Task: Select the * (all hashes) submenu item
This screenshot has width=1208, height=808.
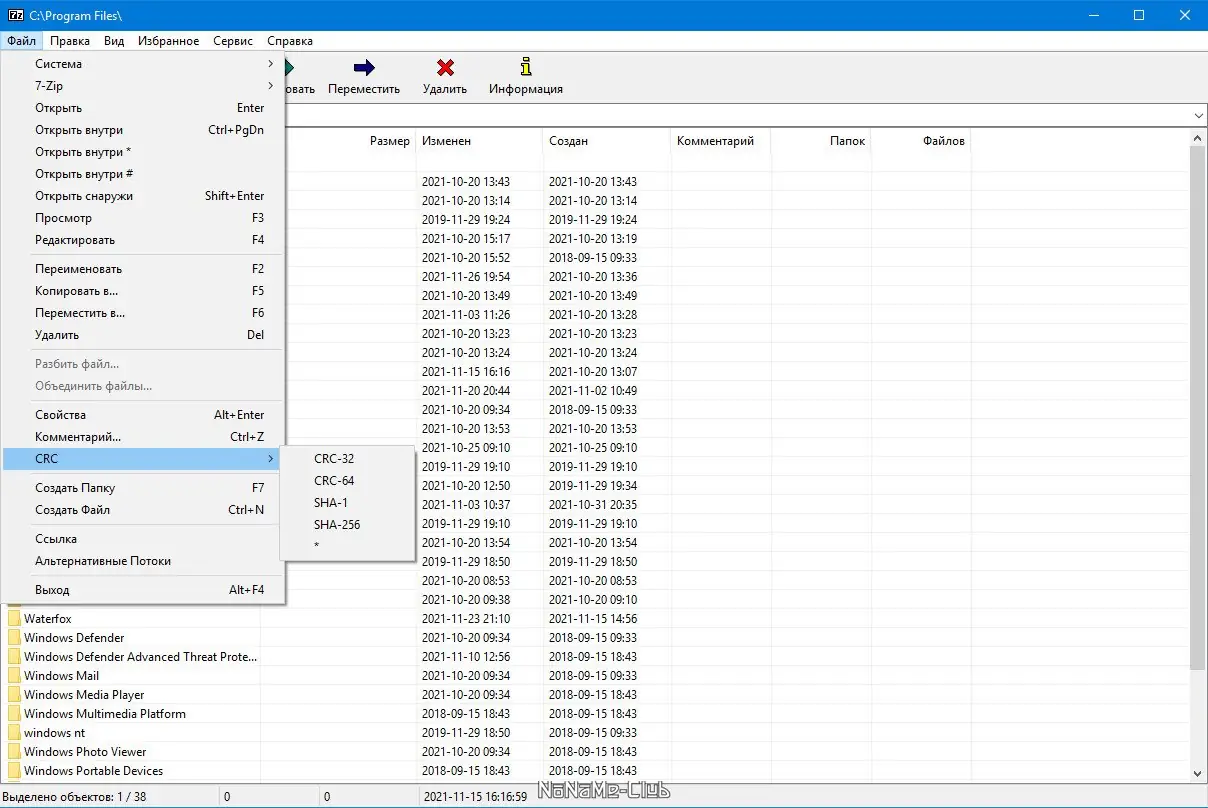Action: click(347, 545)
